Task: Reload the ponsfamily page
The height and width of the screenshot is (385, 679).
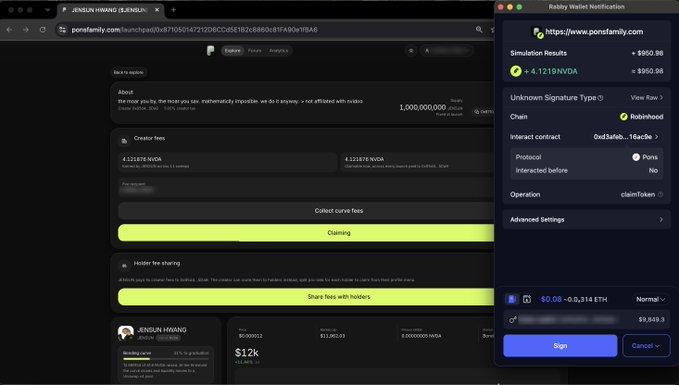Action: tap(42, 29)
